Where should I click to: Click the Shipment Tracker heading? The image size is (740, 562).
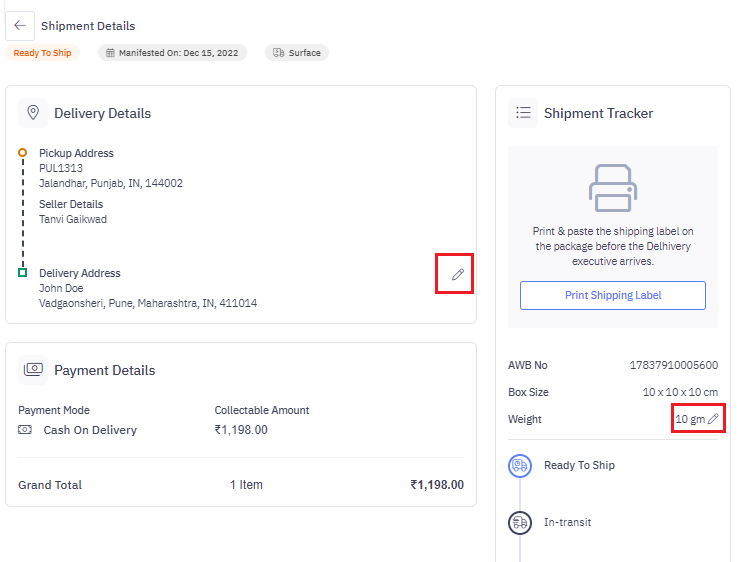click(x=598, y=113)
